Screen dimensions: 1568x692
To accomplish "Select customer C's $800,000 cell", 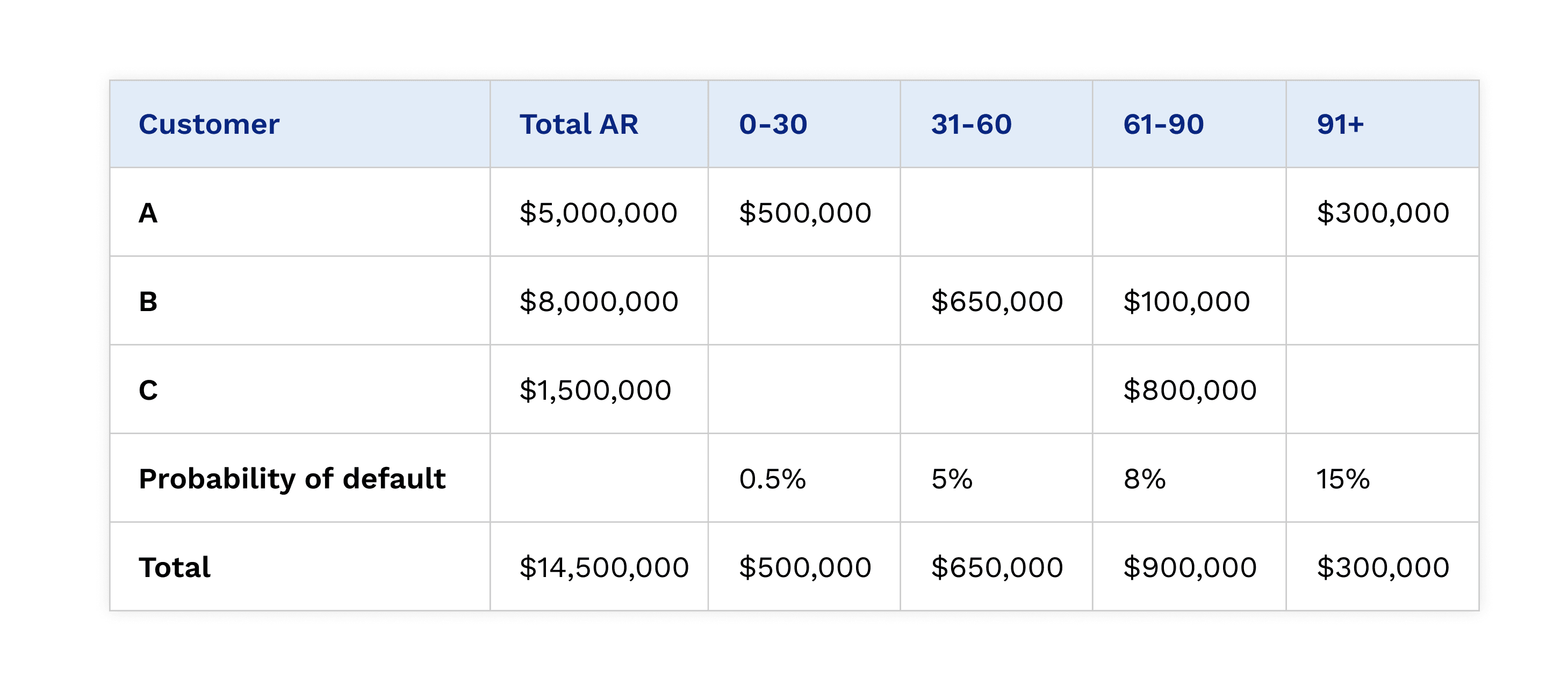I will coord(1189,390).
